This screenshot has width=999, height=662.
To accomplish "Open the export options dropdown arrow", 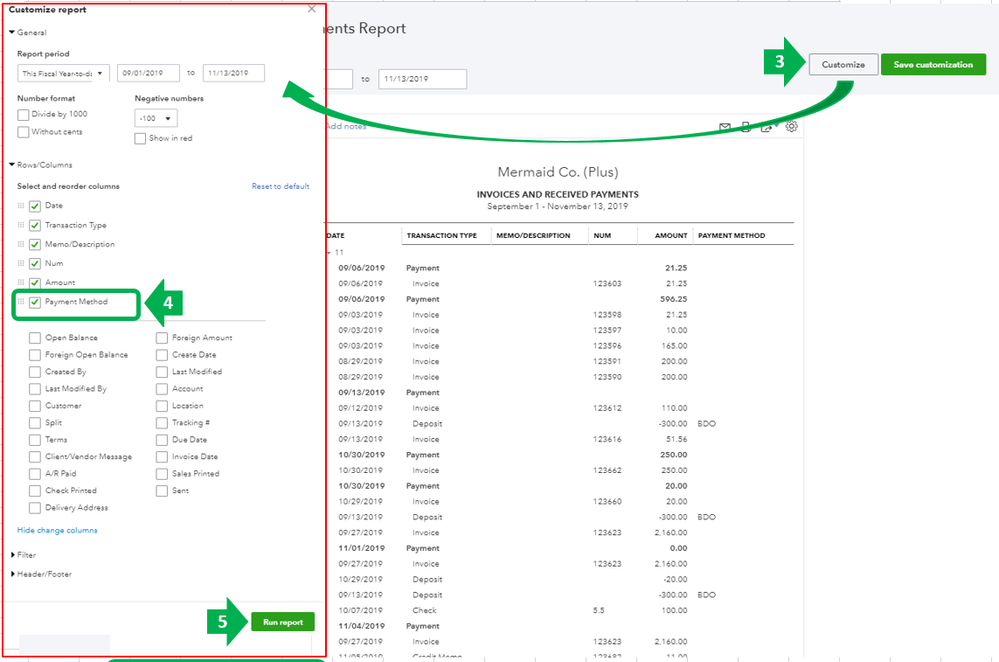I will (x=776, y=126).
